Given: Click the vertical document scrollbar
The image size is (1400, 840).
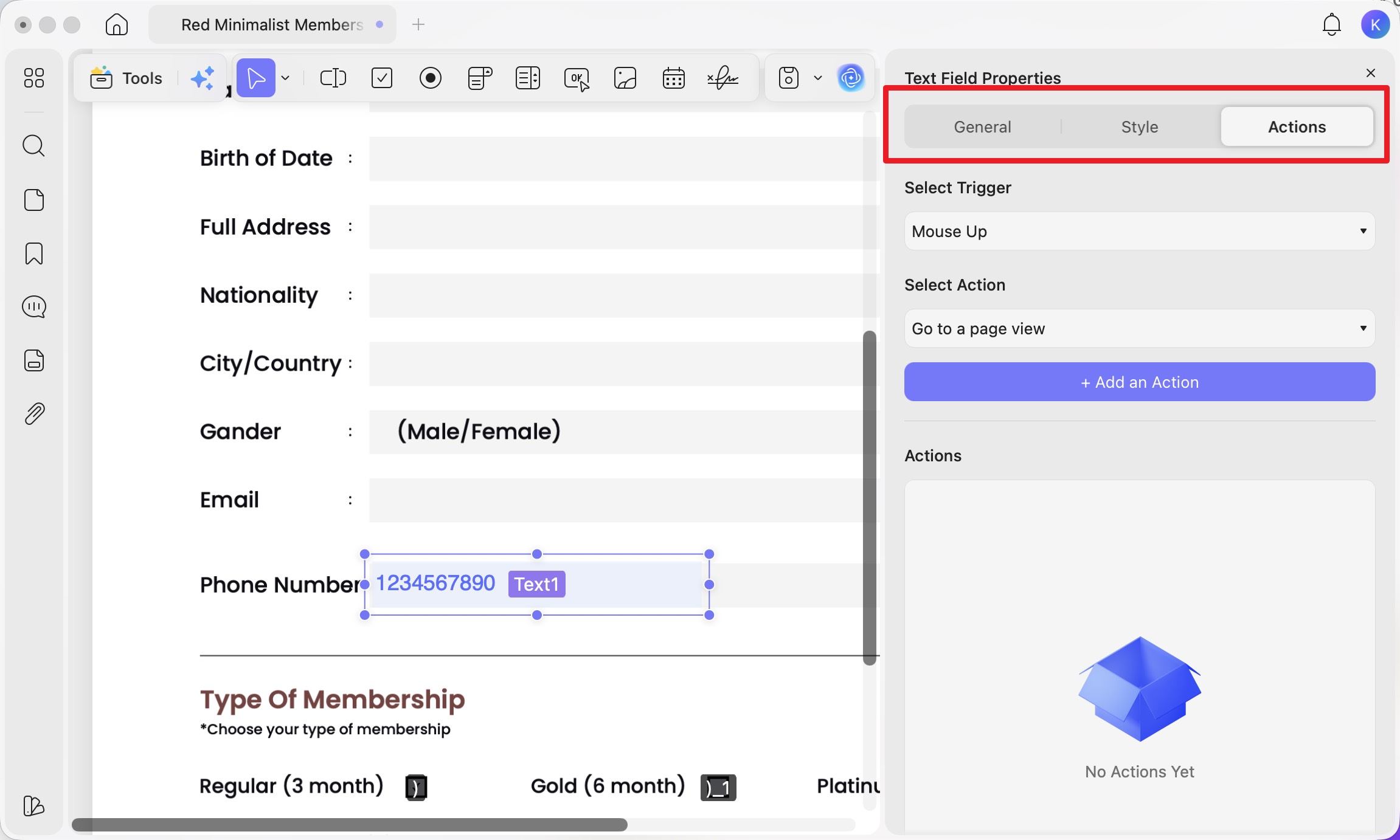Looking at the screenshot, I should tap(870, 497).
